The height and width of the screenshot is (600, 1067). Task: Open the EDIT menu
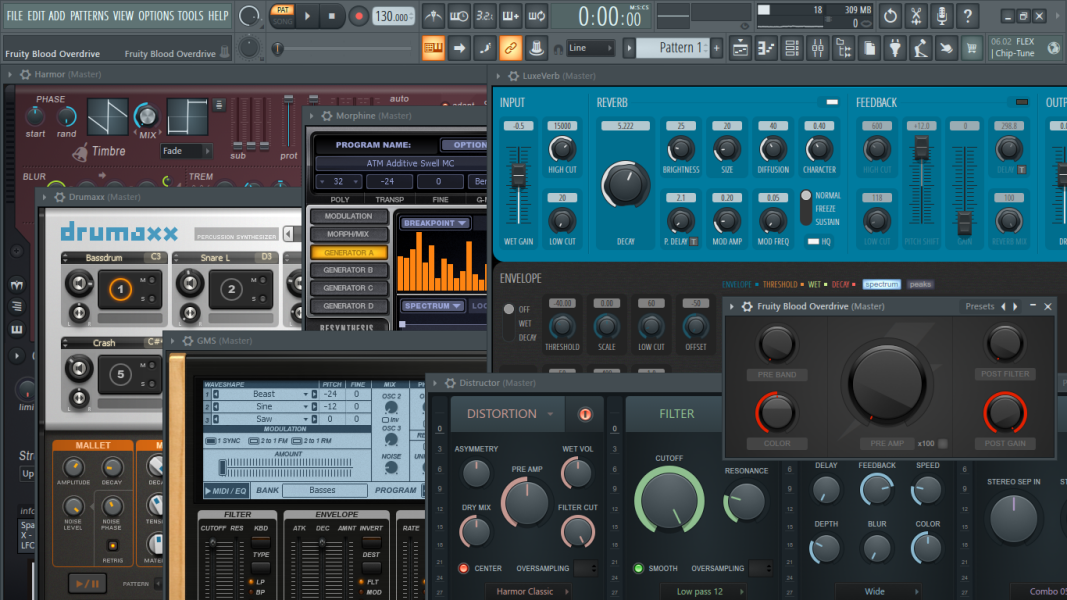point(36,16)
